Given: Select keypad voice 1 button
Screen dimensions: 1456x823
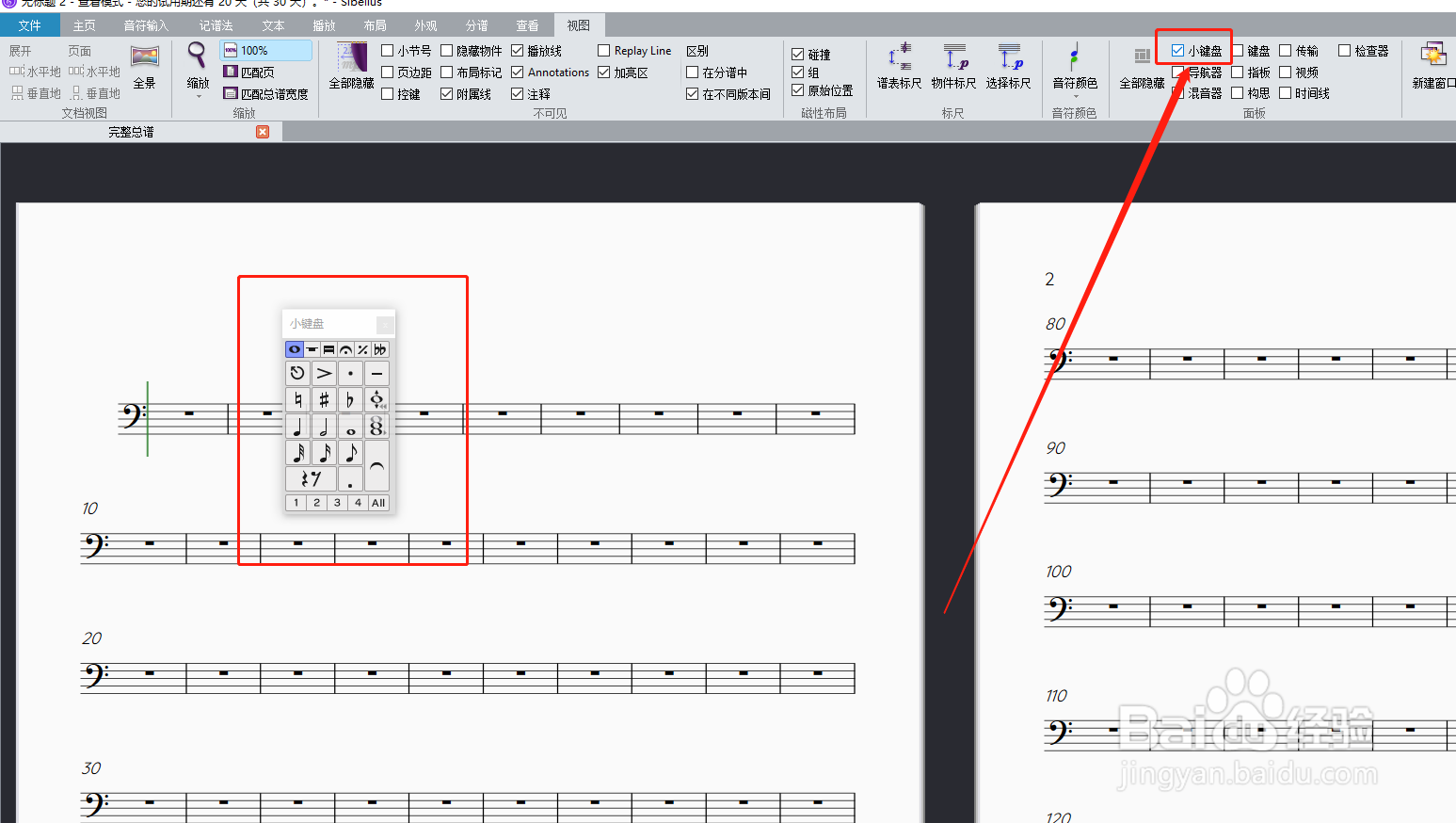Looking at the screenshot, I should click(296, 503).
